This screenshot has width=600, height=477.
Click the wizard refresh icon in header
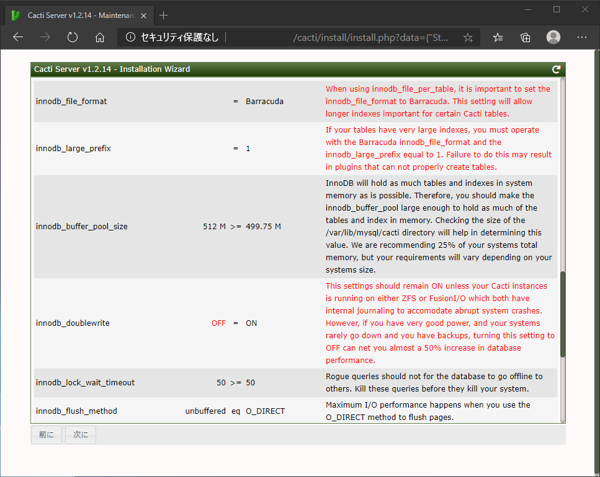pyautogui.click(x=556, y=69)
